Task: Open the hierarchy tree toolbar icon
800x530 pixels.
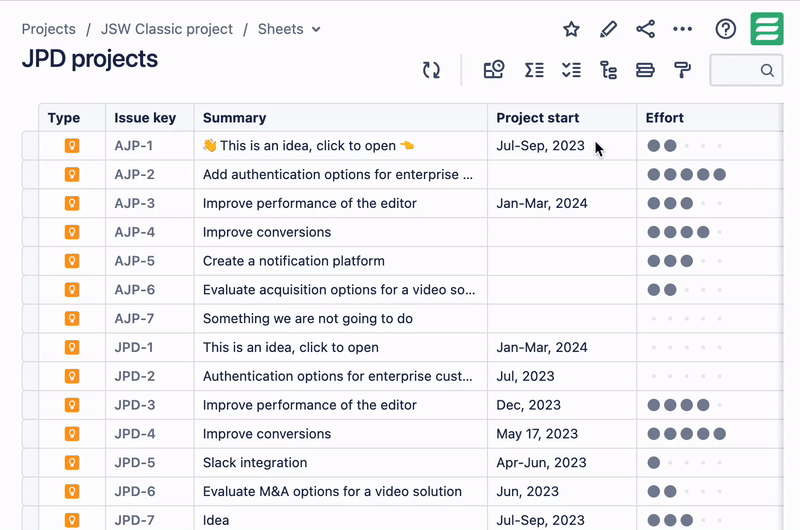Action: (608, 70)
